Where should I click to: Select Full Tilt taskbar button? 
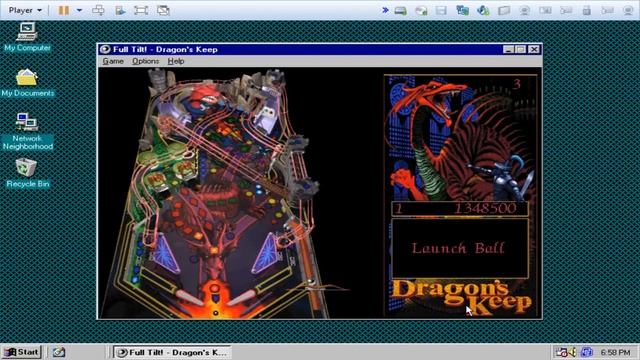(172, 352)
